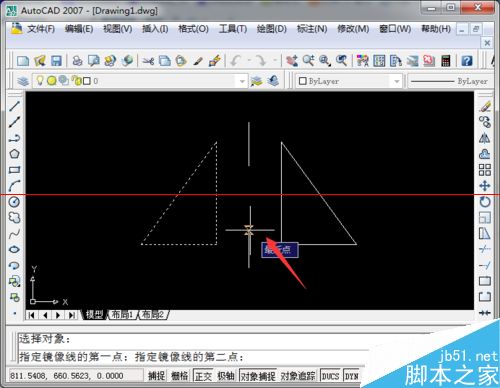Select the Ellipse tool
The height and width of the screenshot is (388, 500).
pos(14,249)
